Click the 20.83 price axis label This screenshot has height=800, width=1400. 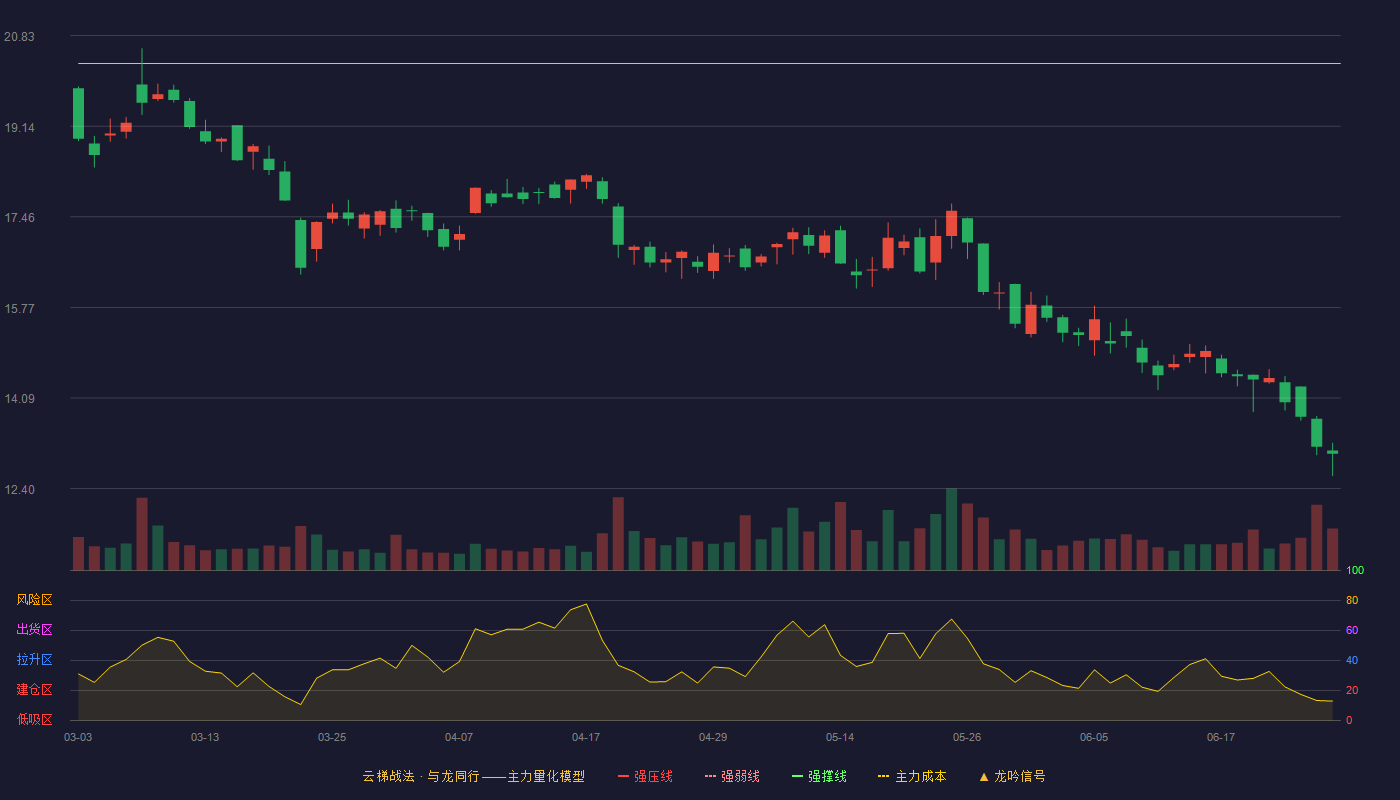tap(19, 37)
